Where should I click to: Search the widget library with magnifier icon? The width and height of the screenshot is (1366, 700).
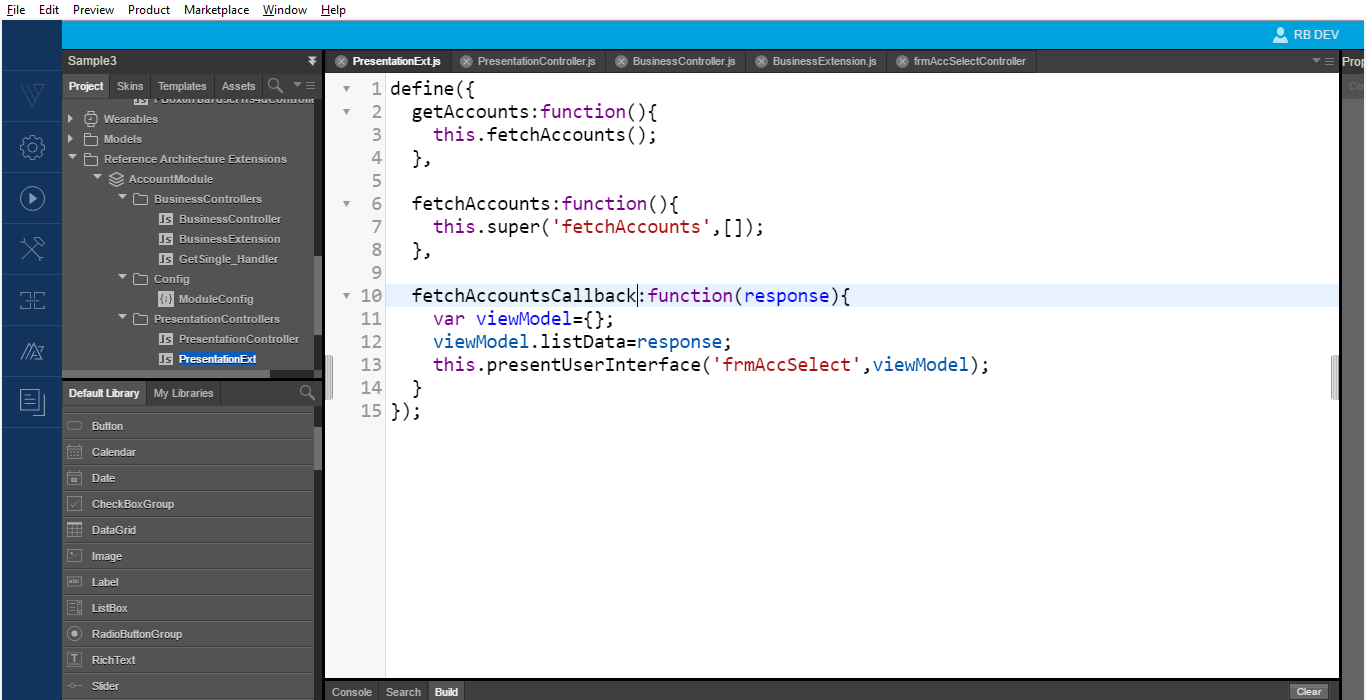(307, 393)
